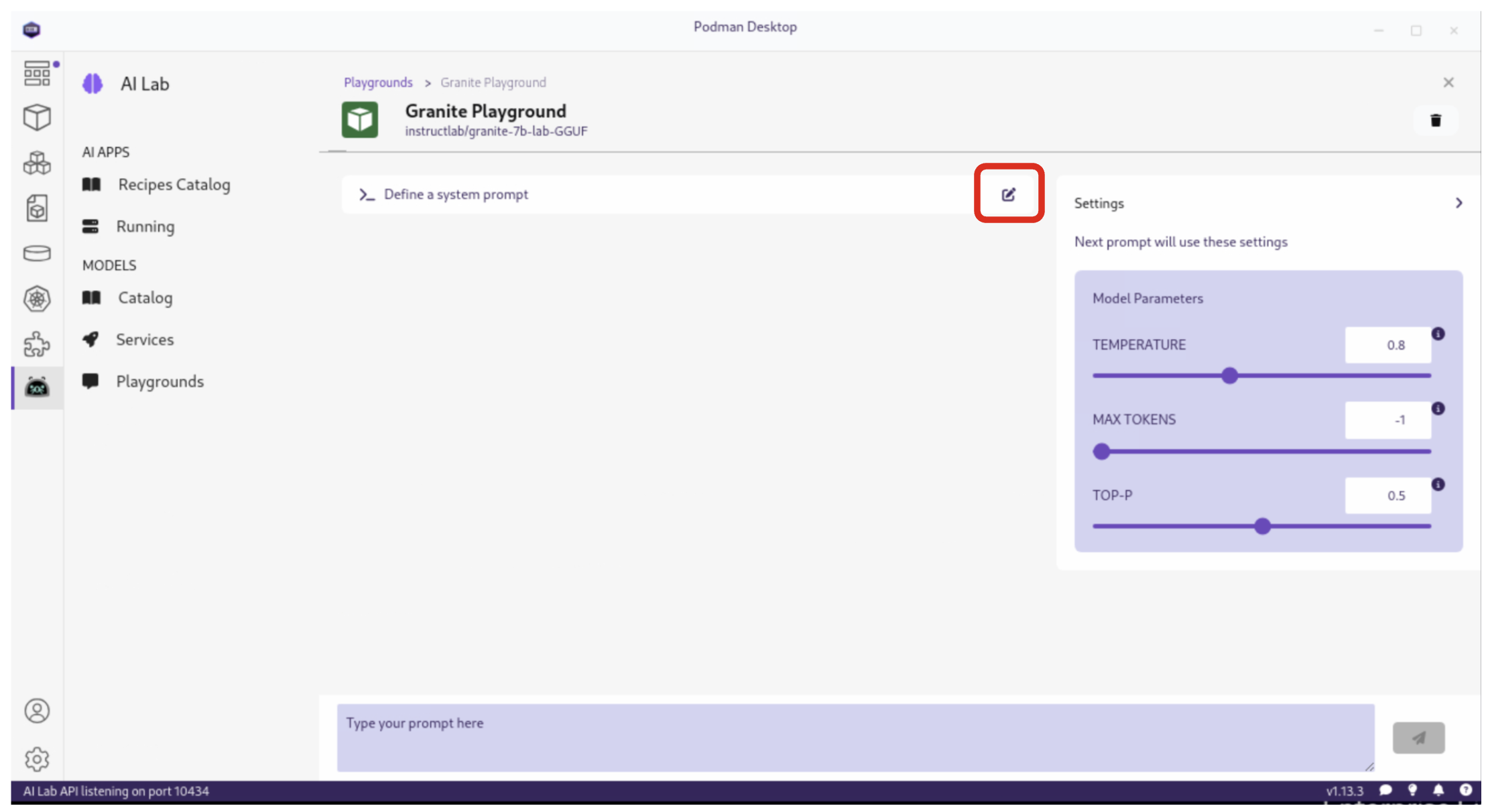Click the edit system prompt pencil icon
The height and width of the screenshot is (812, 1488).
point(1008,194)
